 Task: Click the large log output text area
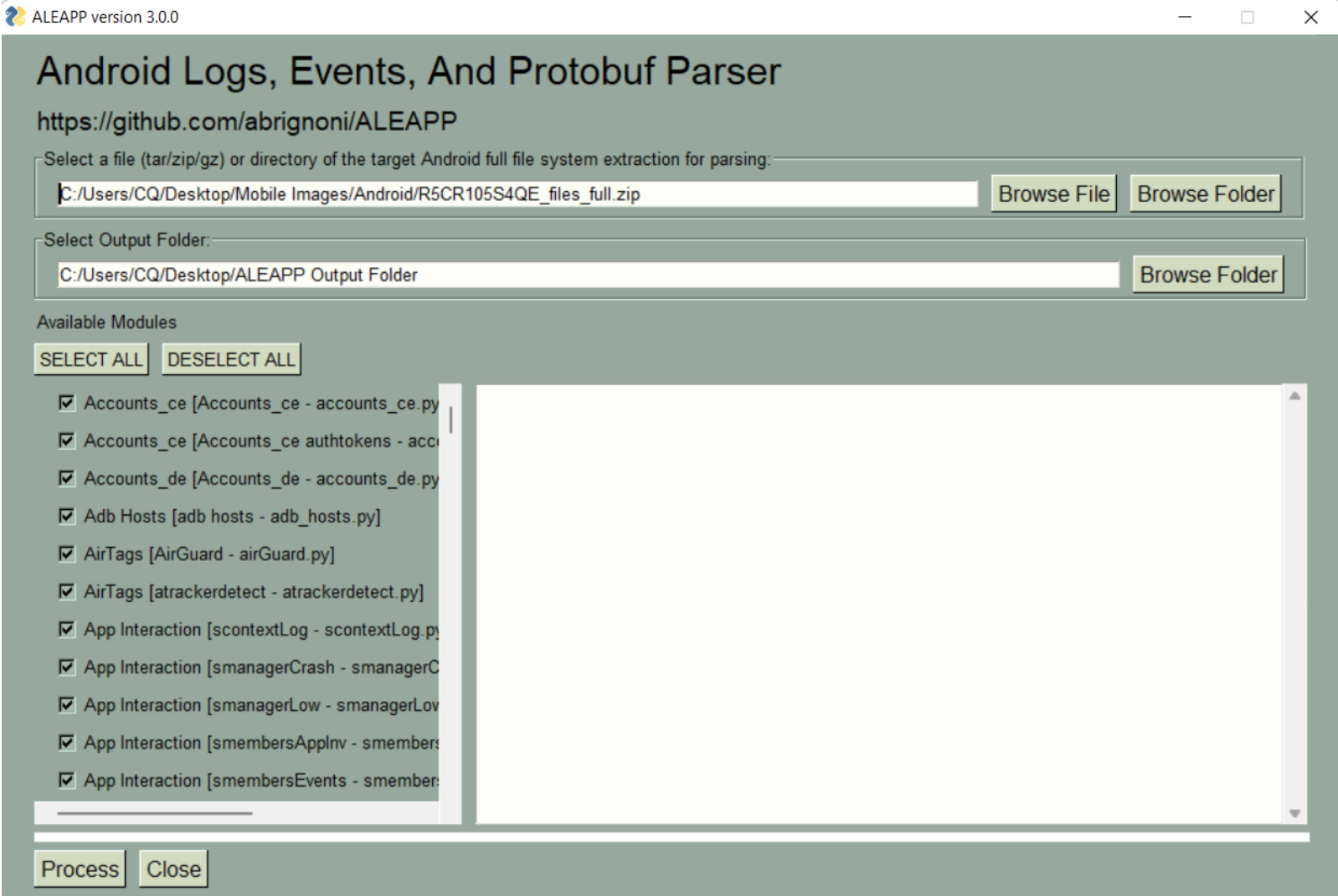tap(879, 604)
